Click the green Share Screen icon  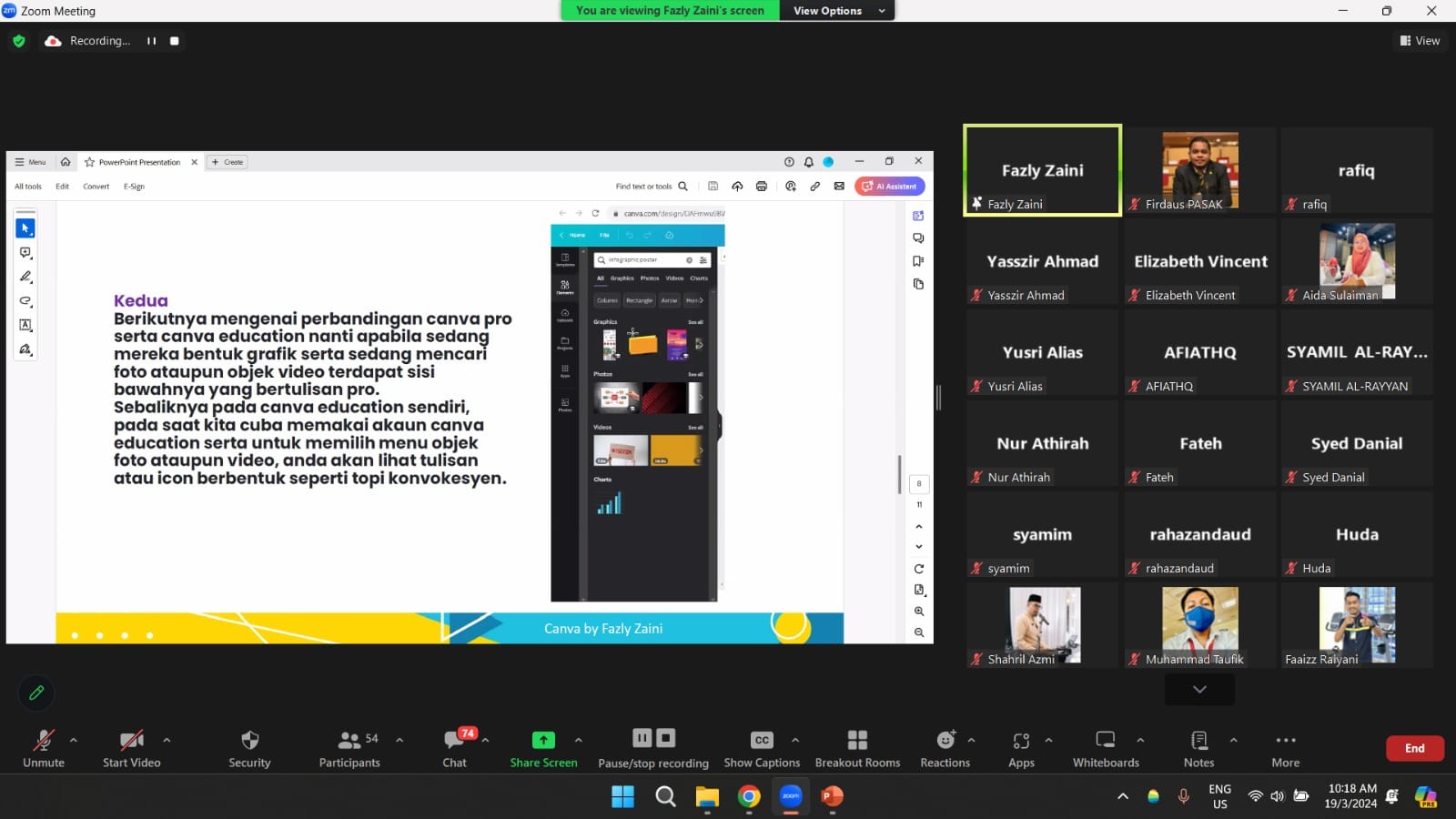pyautogui.click(x=543, y=740)
